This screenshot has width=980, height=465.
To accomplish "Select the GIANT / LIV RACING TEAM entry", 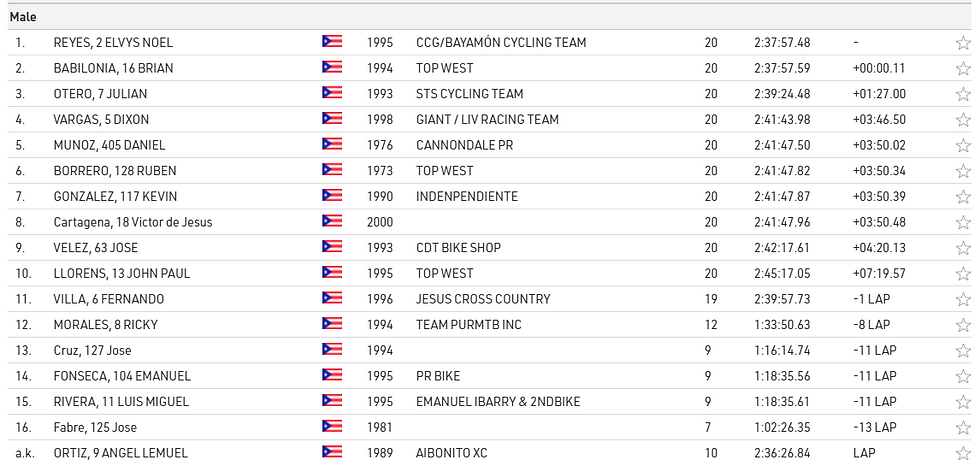I will click(487, 120).
